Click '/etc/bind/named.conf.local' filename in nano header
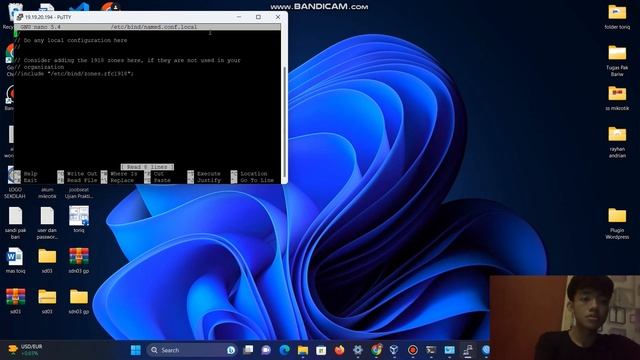Image resolution: width=640 pixels, height=360 pixels. [154, 27]
